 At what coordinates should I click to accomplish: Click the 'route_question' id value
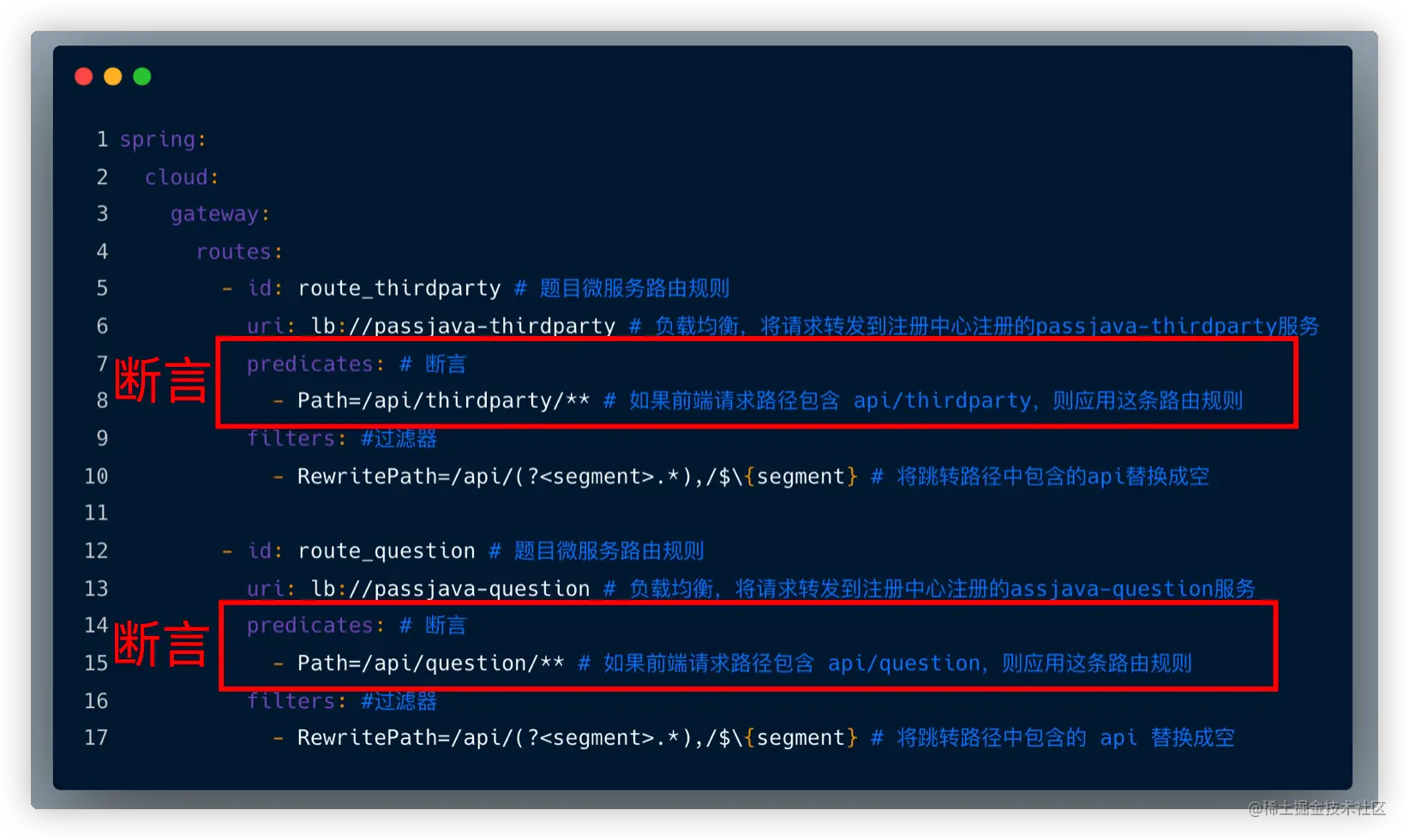pyautogui.click(x=386, y=550)
